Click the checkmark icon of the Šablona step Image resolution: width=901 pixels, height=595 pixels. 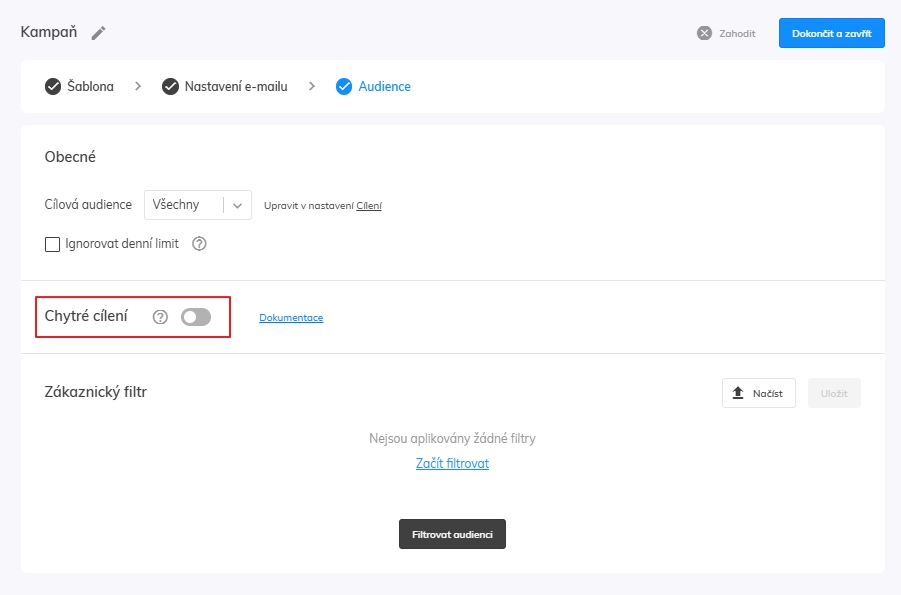point(53,87)
